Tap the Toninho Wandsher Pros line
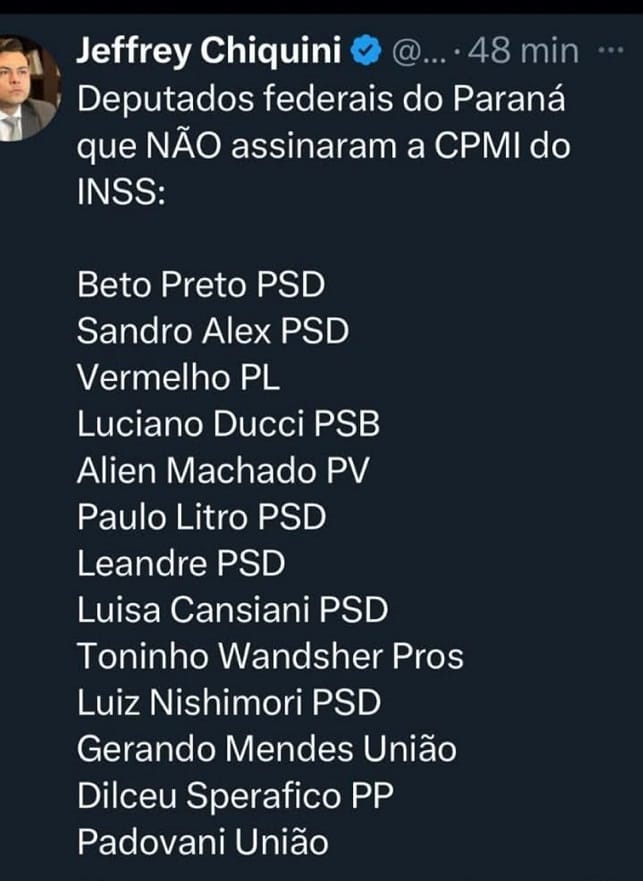This screenshot has height=881, width=643. [x=270, y=656]
